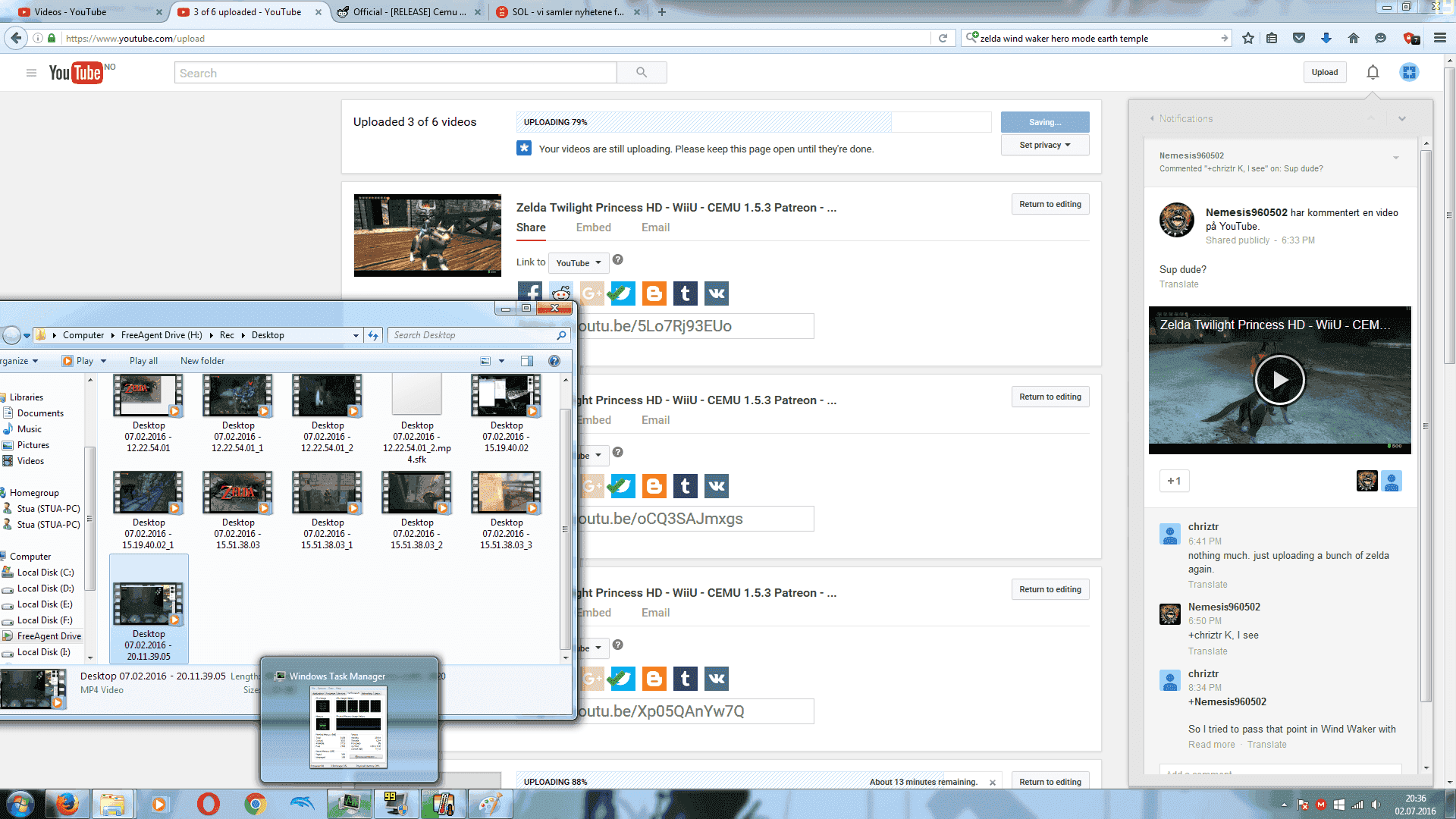Click Return to editing beside UPLOADING 88%
The height and width of the screenshot is (819, 1456).
(x=1050, y=782)
